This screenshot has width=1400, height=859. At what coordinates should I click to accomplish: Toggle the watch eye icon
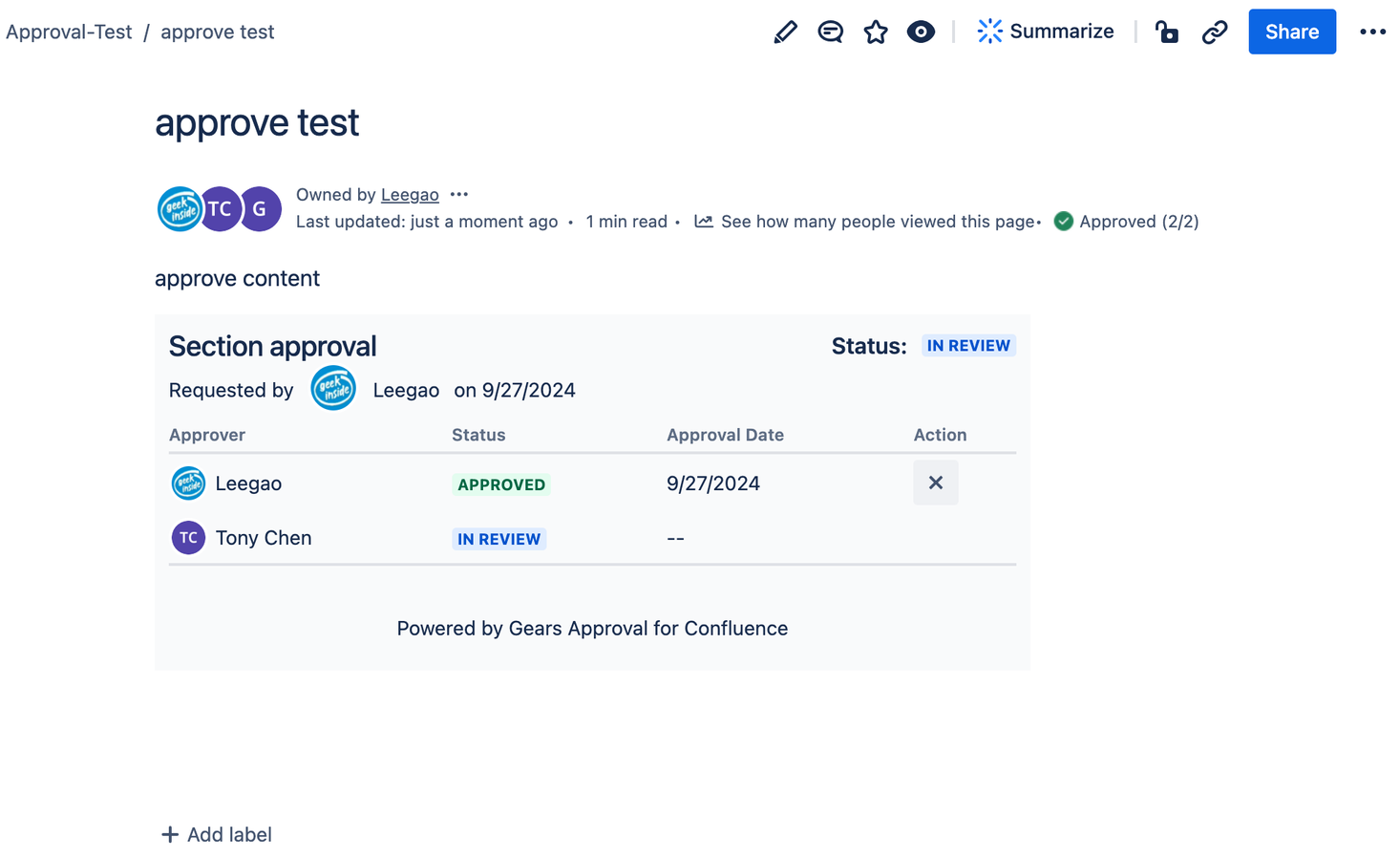point(921,32)
